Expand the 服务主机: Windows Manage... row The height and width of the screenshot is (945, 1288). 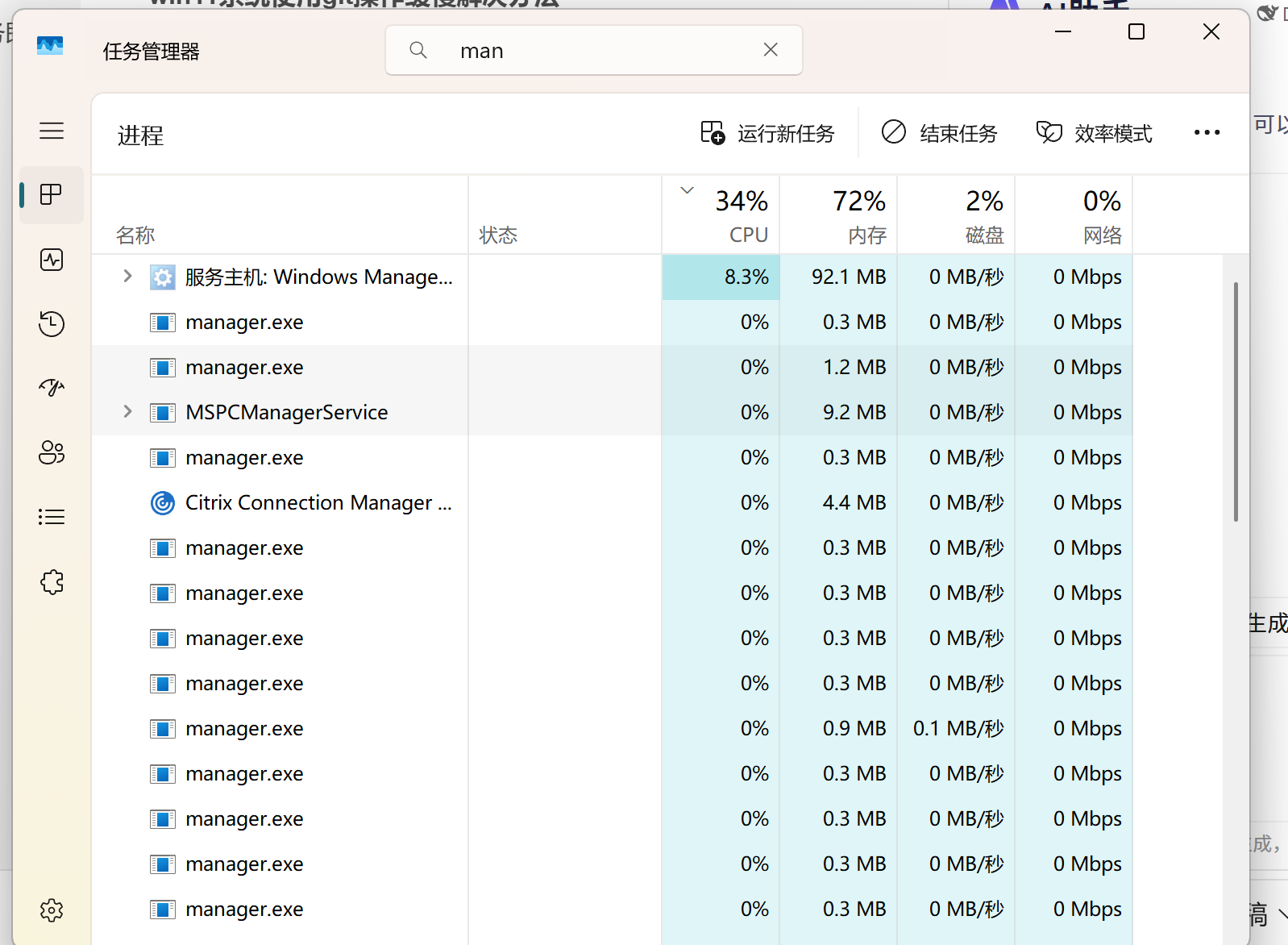point(127,276)
